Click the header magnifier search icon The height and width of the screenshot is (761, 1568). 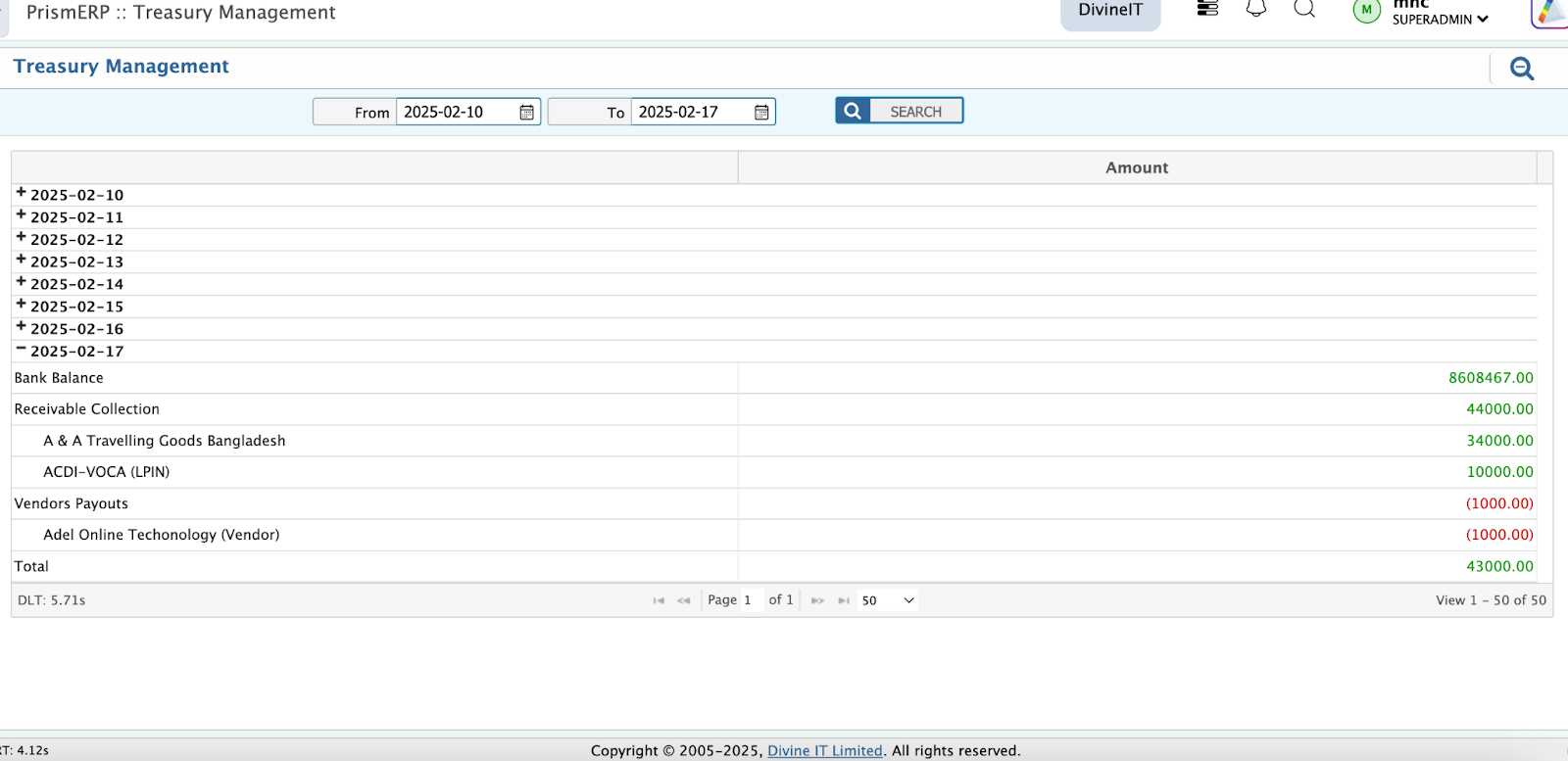[x=1303, y=9]
